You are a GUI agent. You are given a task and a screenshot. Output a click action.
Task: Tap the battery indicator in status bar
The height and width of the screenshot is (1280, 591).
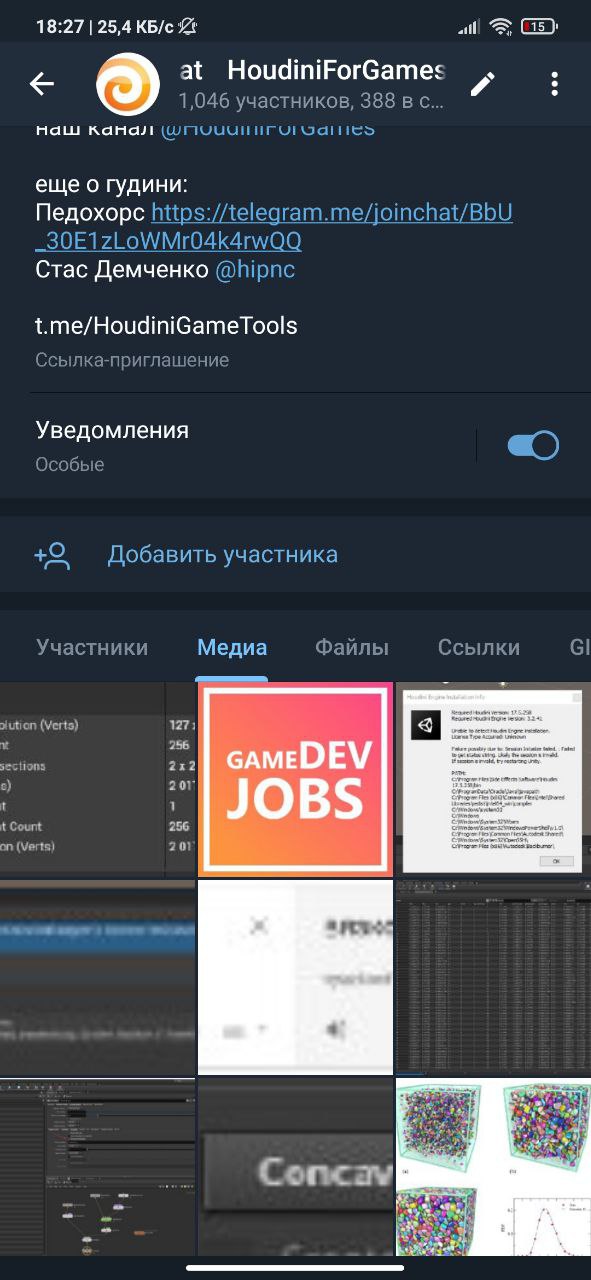539,27
